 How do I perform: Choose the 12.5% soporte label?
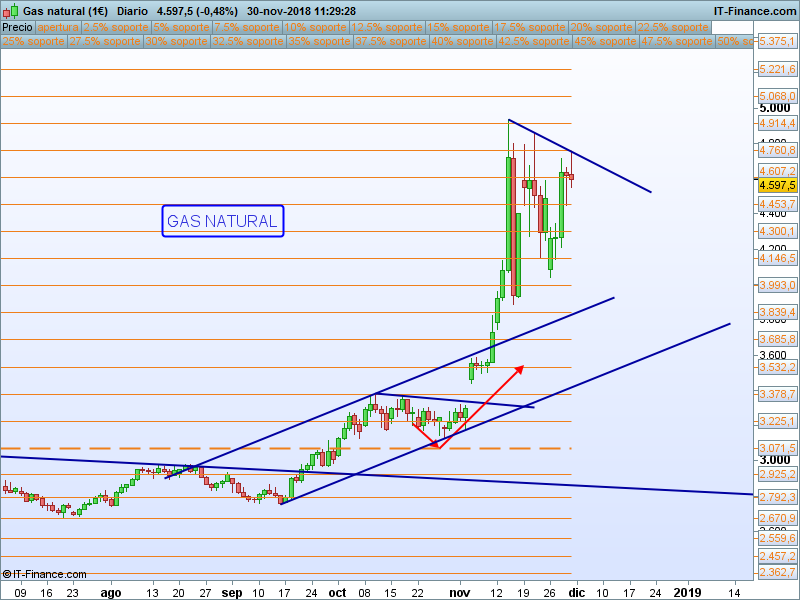[387, 28]
